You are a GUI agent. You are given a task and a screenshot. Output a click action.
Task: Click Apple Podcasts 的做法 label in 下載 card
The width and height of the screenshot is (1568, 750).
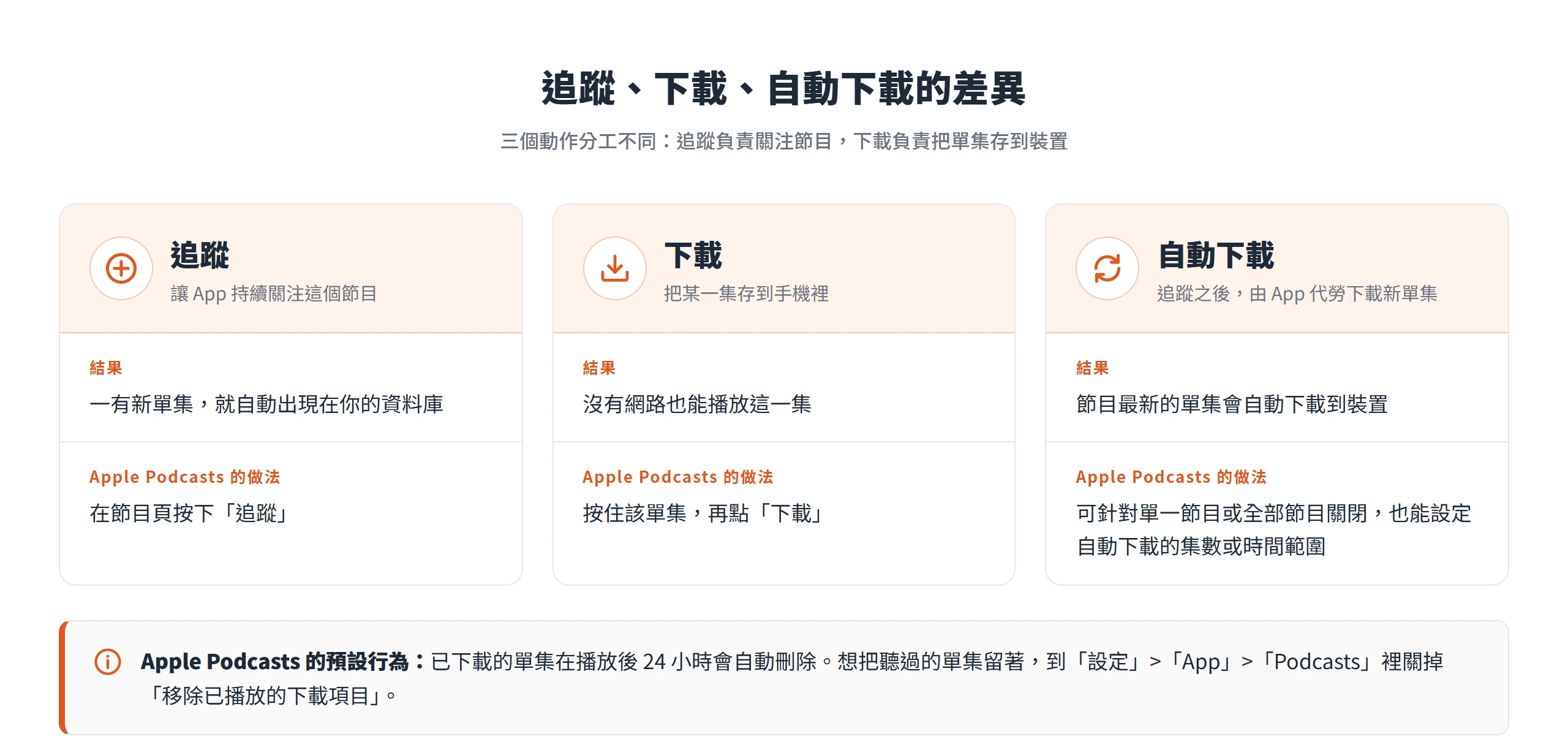[x=677, y=477]
